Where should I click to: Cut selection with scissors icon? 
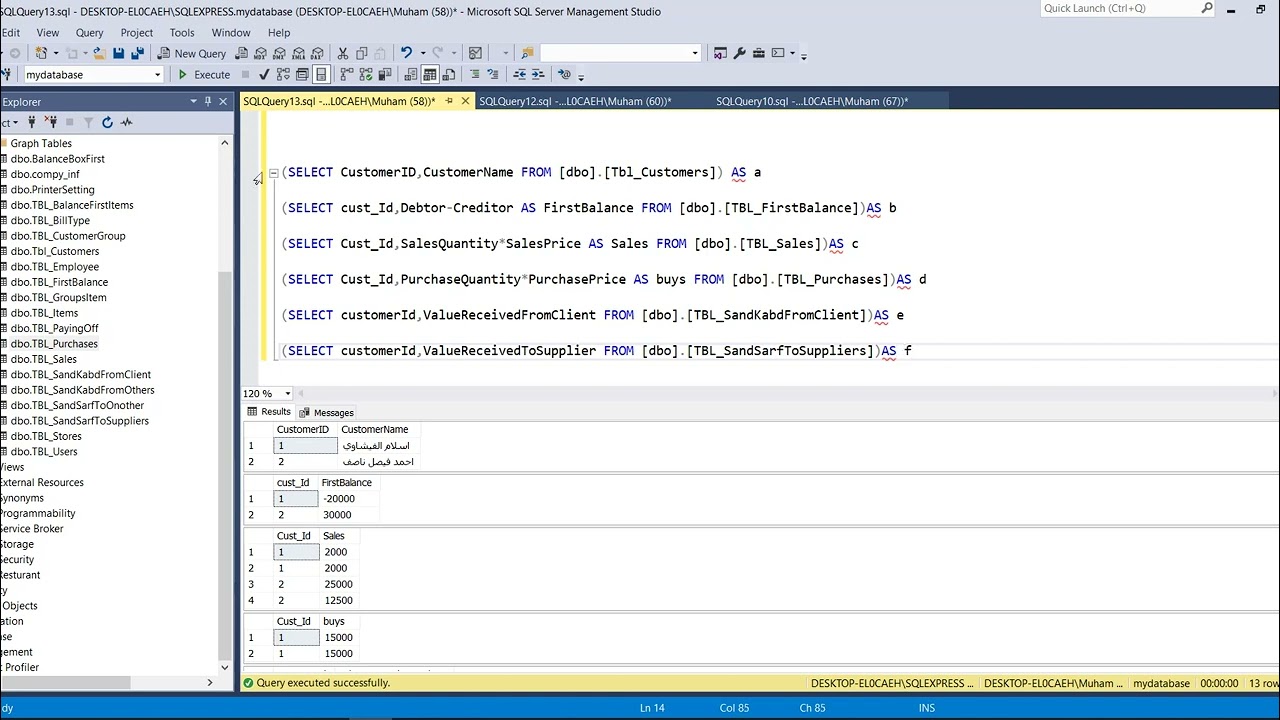click(342, 53)
